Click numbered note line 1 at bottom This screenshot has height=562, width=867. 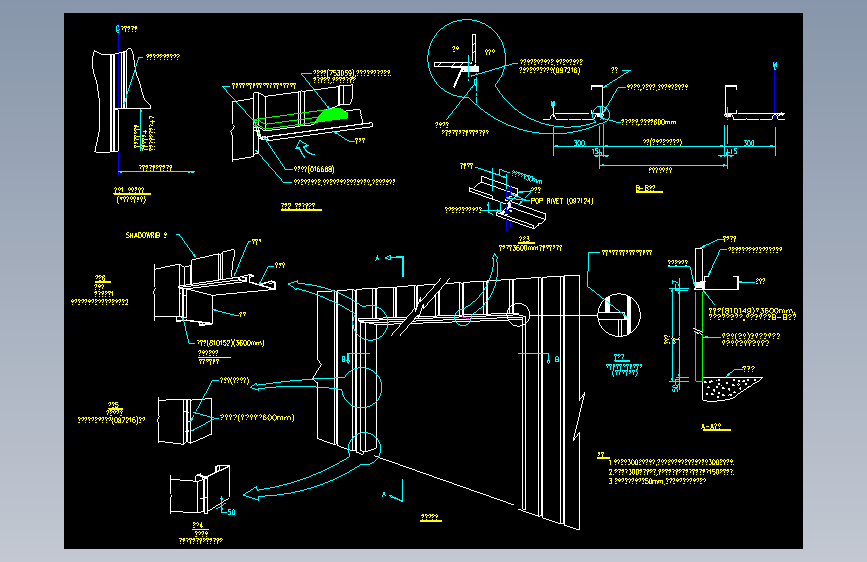point(671,462)
